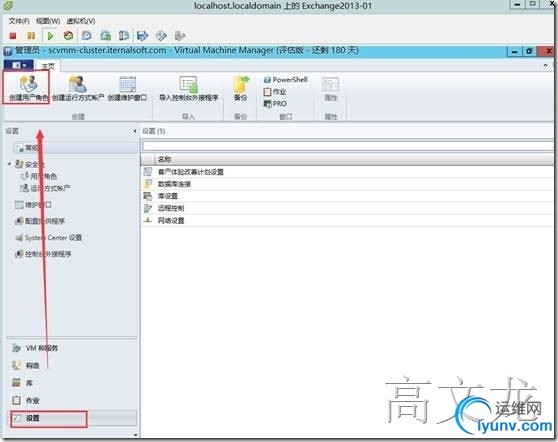
Task: Click 创建用户角色 ribbon button
Action: 28,88
